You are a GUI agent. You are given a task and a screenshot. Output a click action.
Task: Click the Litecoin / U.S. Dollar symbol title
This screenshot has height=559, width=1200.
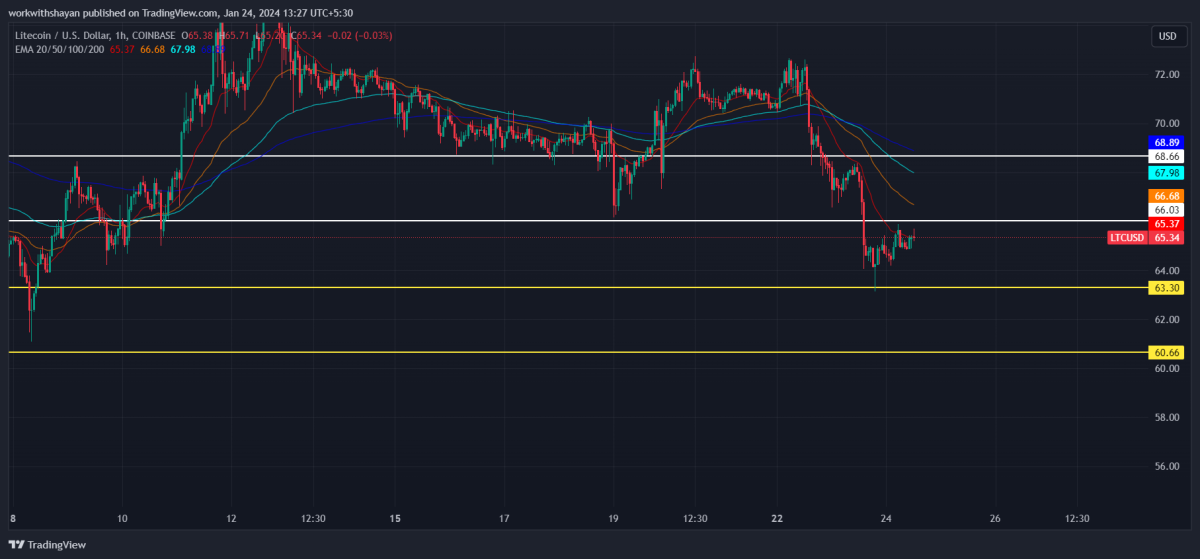(57, 36)
